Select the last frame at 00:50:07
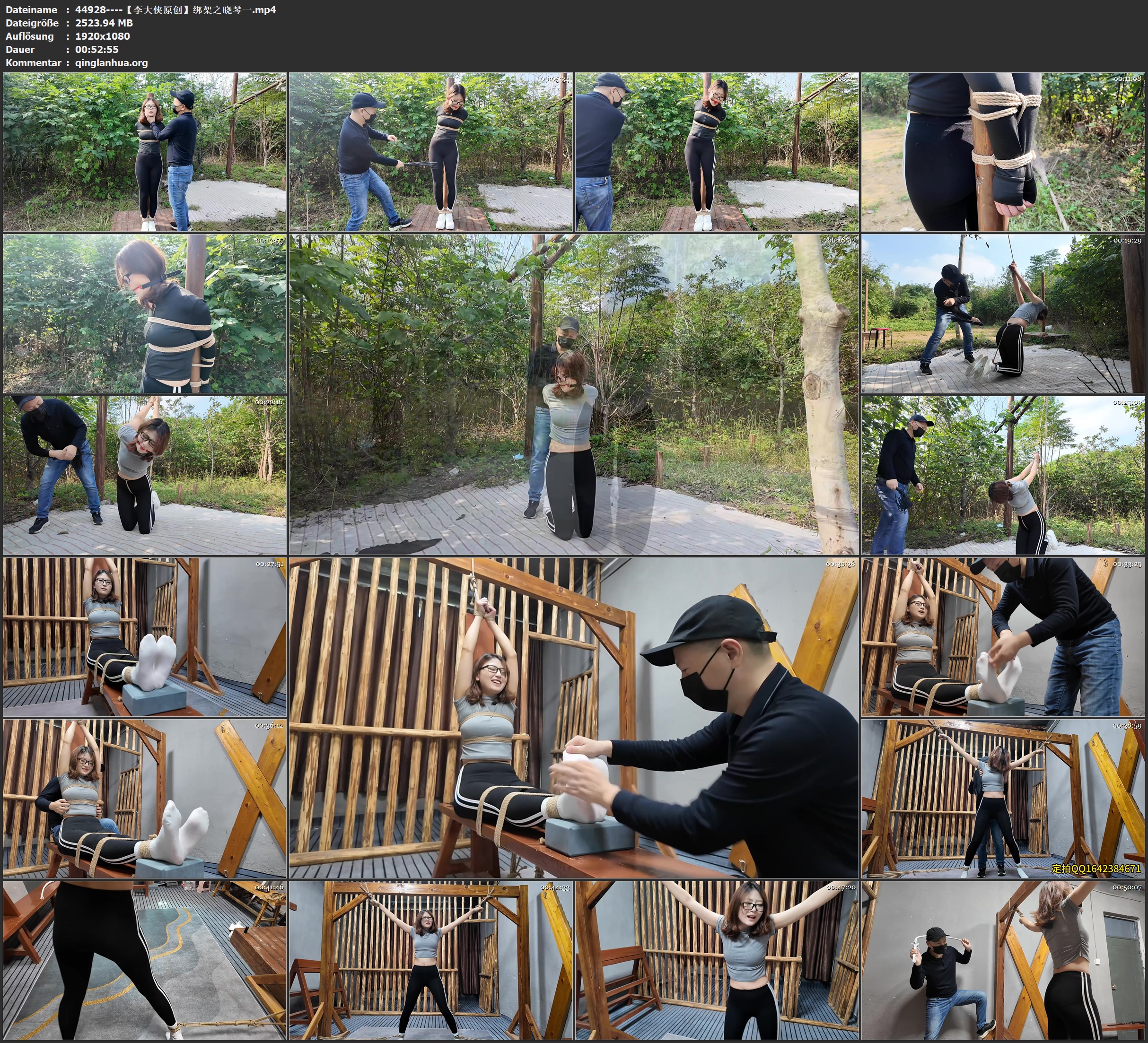The image size is (1148, 1043). (x=1003, y=960)
